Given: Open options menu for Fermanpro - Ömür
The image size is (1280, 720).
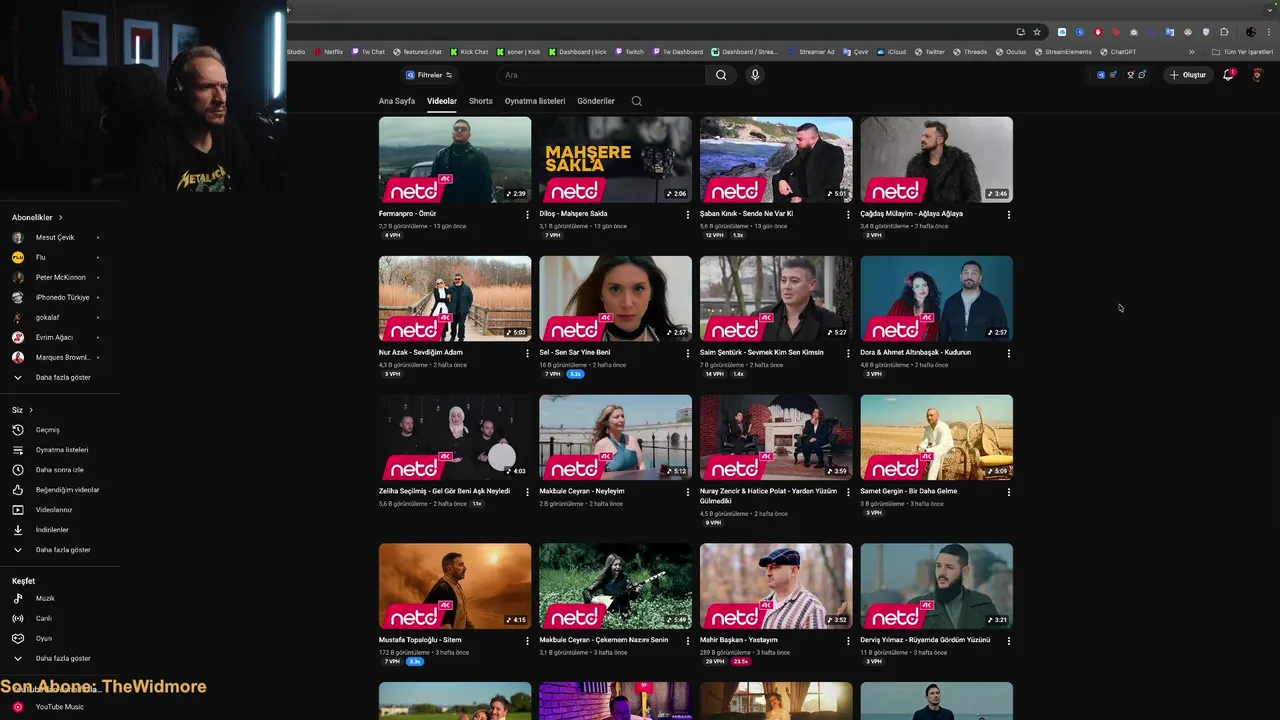Looking at the screenshot, I should (527, 214).
